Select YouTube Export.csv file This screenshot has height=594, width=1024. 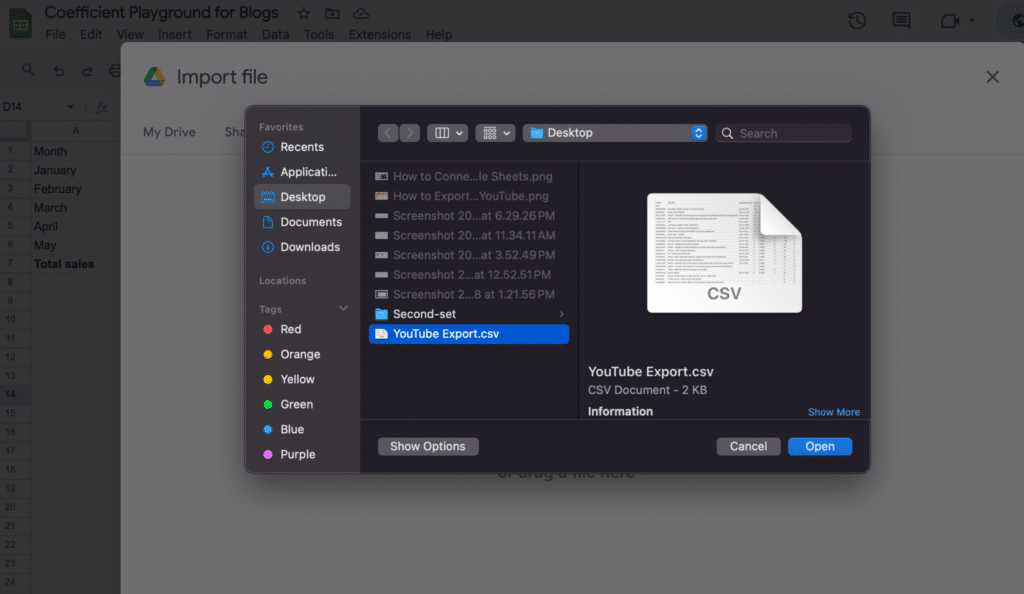[469, 334]
